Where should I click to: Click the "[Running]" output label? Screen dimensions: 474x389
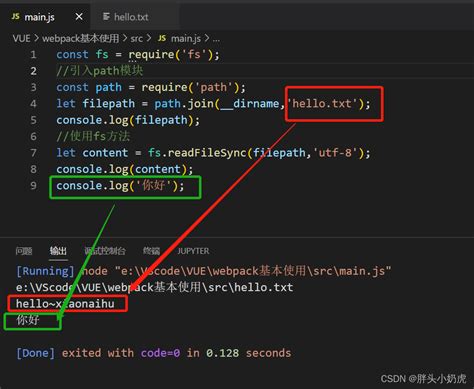45,271
